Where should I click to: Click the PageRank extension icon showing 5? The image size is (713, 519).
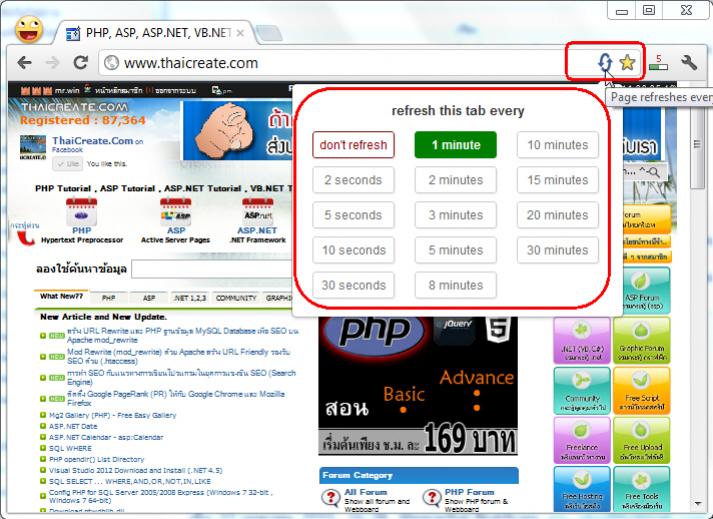pyautogui.click(x=658, y=62)
